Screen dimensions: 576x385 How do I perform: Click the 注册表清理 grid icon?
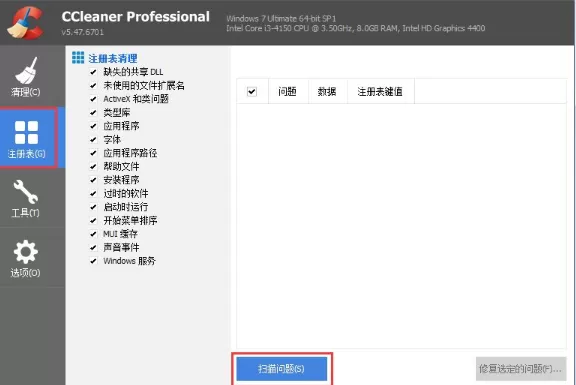[78, 58]
